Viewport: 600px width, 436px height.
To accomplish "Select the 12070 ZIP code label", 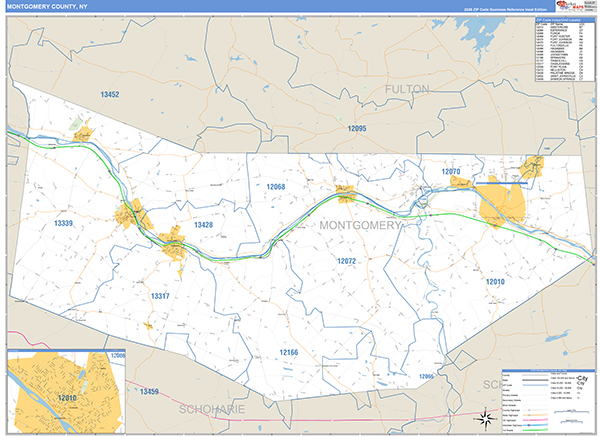I will point(451,171).
